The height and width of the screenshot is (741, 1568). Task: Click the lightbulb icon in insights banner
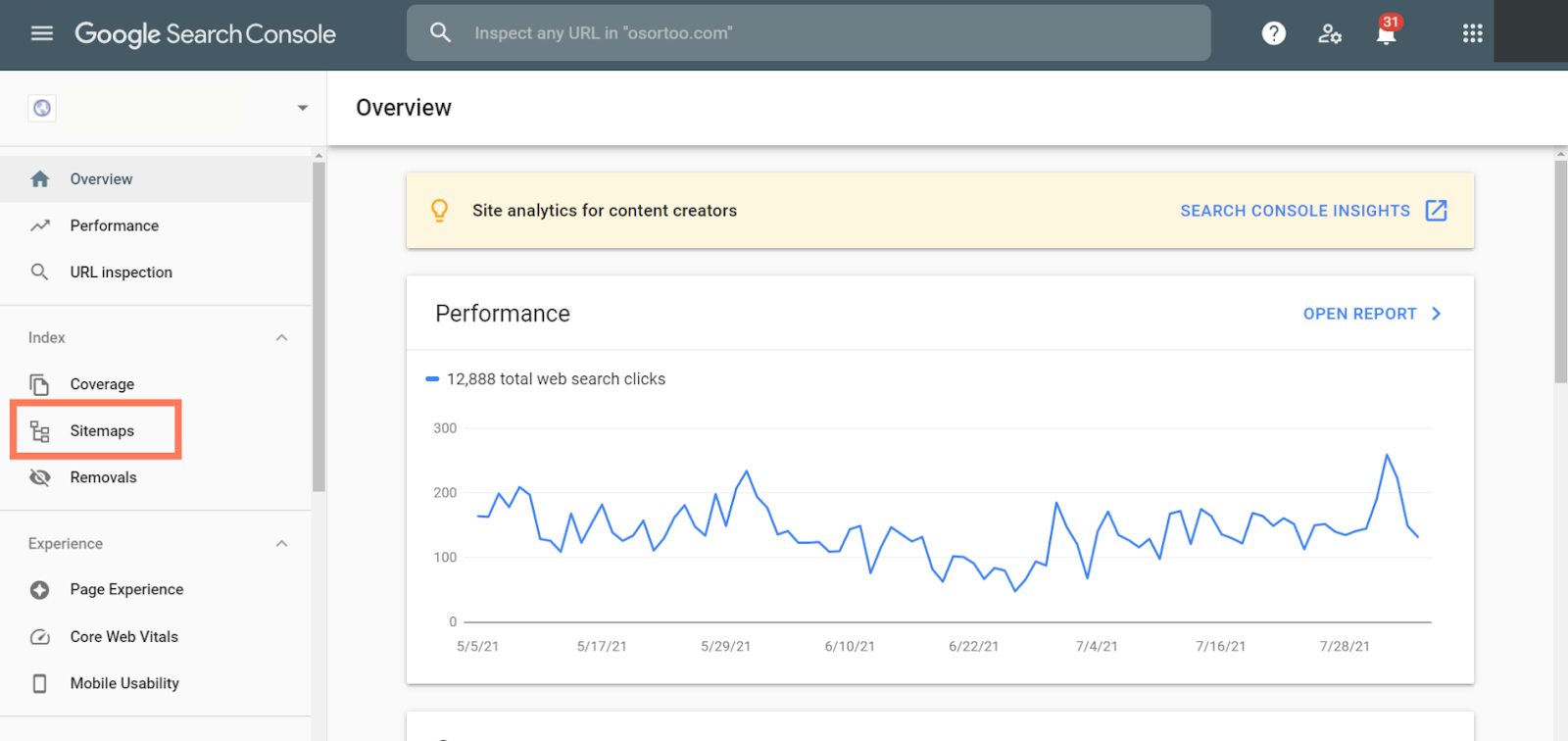point(440,211)
